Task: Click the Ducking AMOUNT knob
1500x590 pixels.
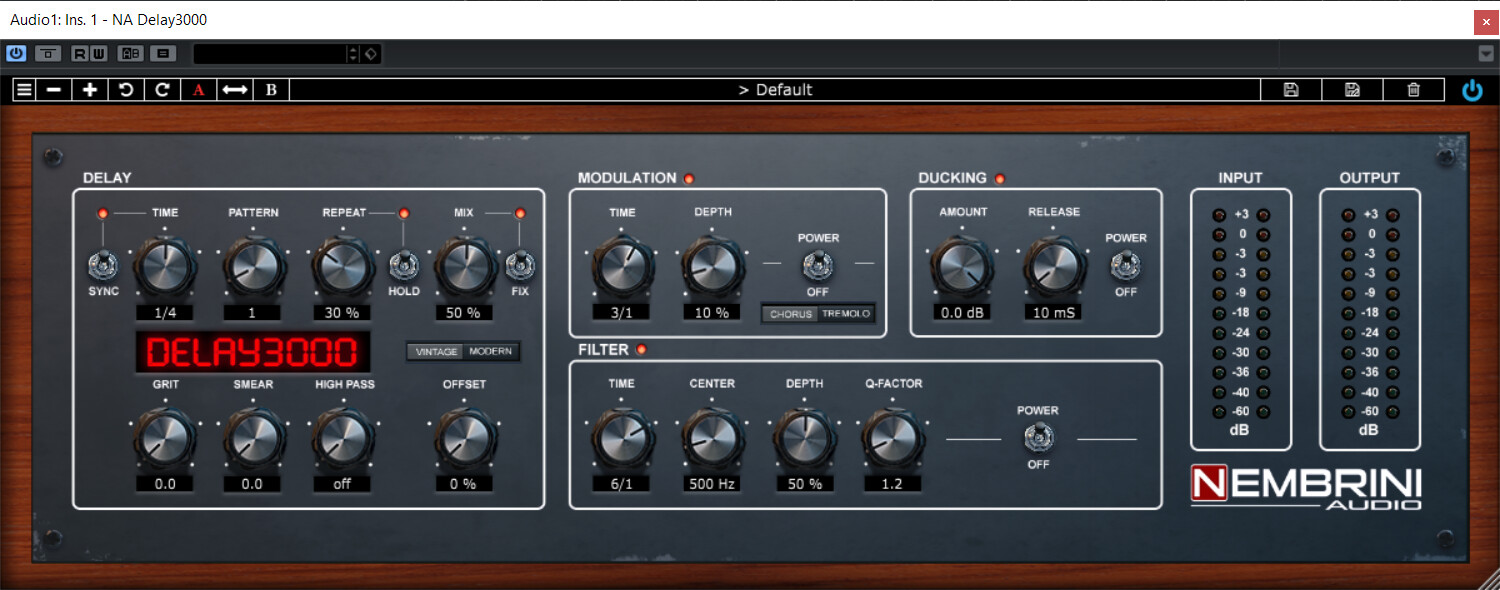Action: click(x=962, y=267)
